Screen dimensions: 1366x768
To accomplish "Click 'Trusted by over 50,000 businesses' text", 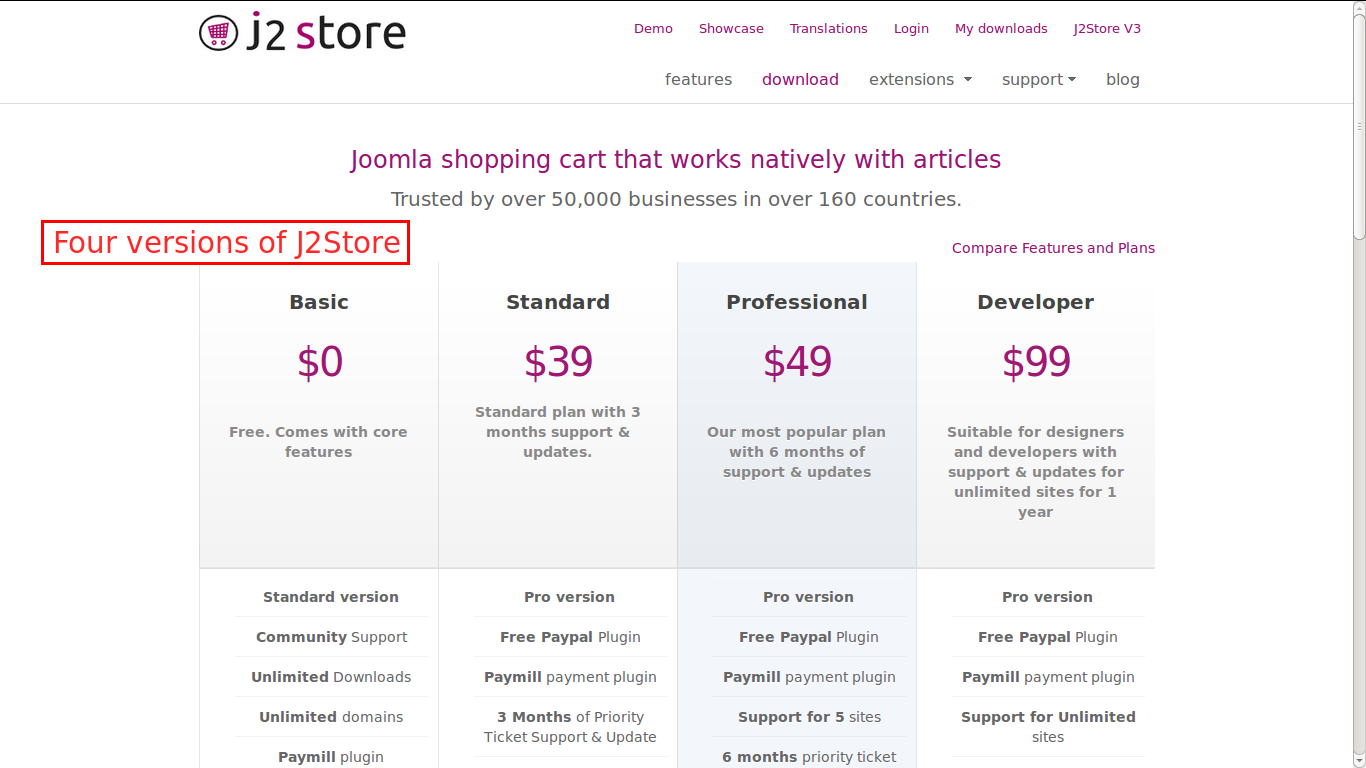I will click(x=676, y=199).
